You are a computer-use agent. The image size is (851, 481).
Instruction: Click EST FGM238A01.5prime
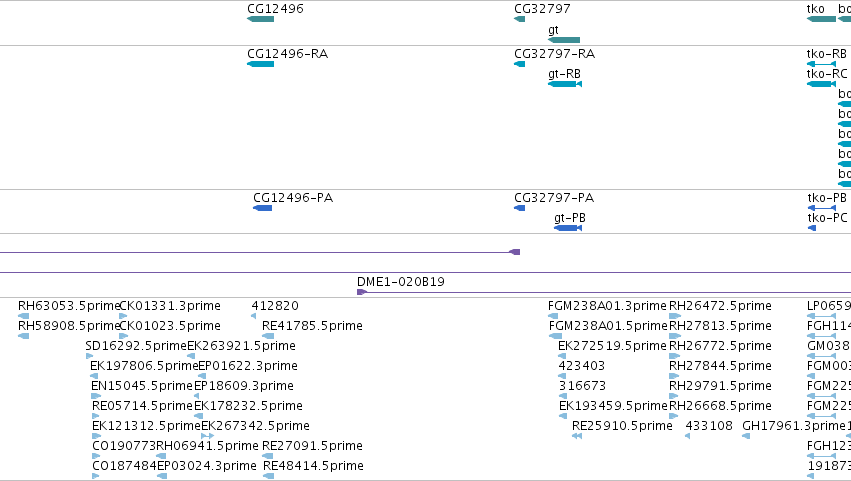pos(608,326)
